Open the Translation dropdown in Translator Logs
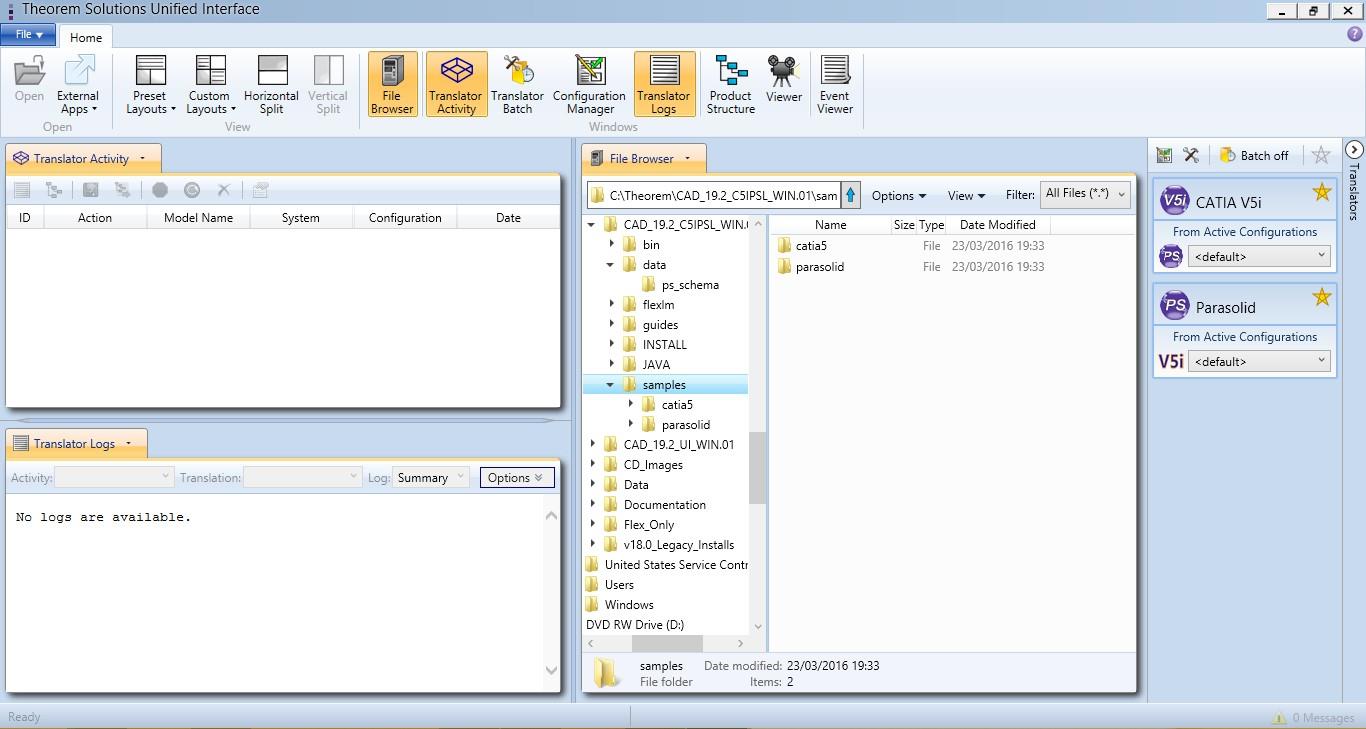 click(x=302, y=478)
